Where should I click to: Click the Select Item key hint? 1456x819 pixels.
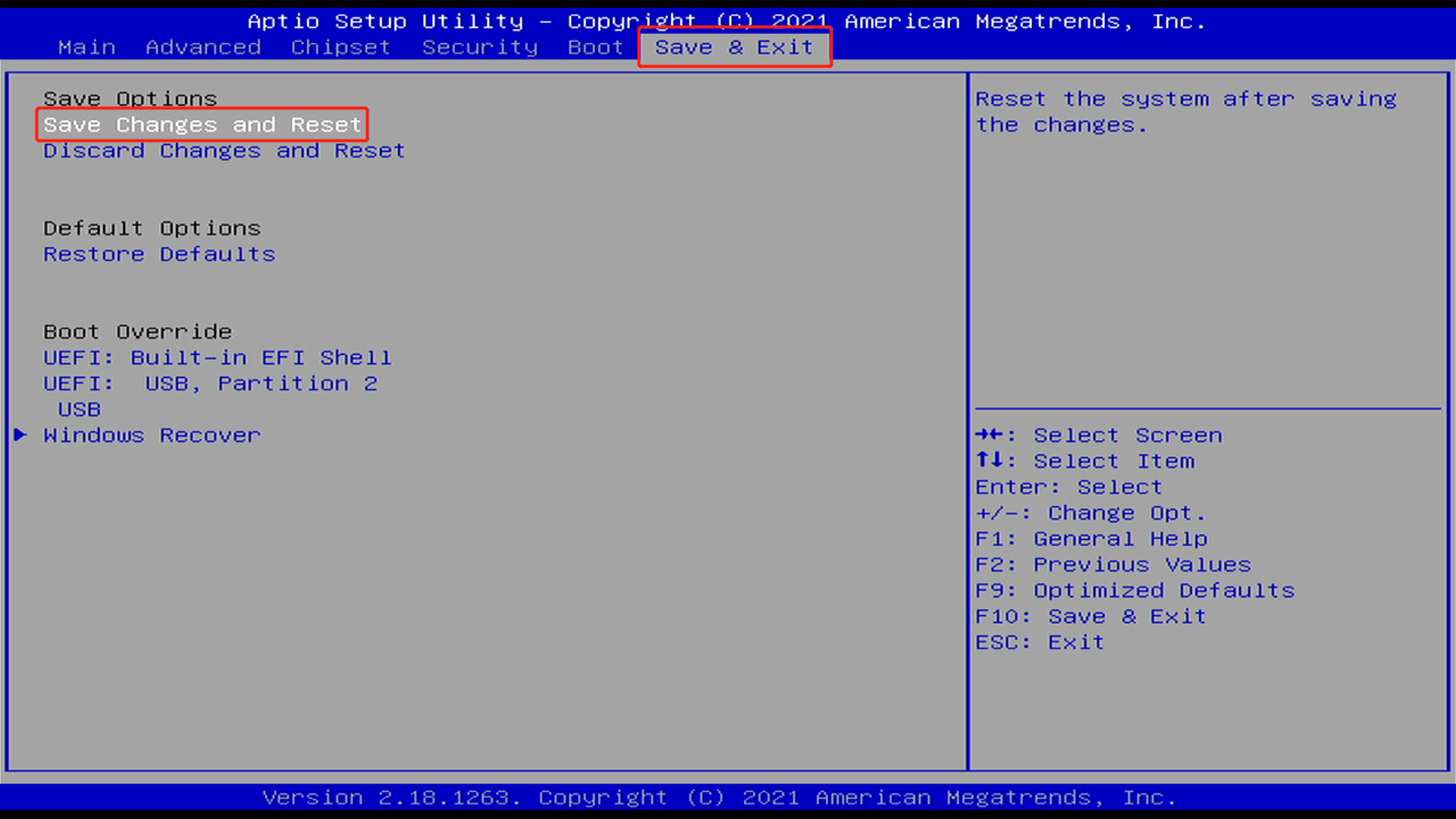point(1085,461)
